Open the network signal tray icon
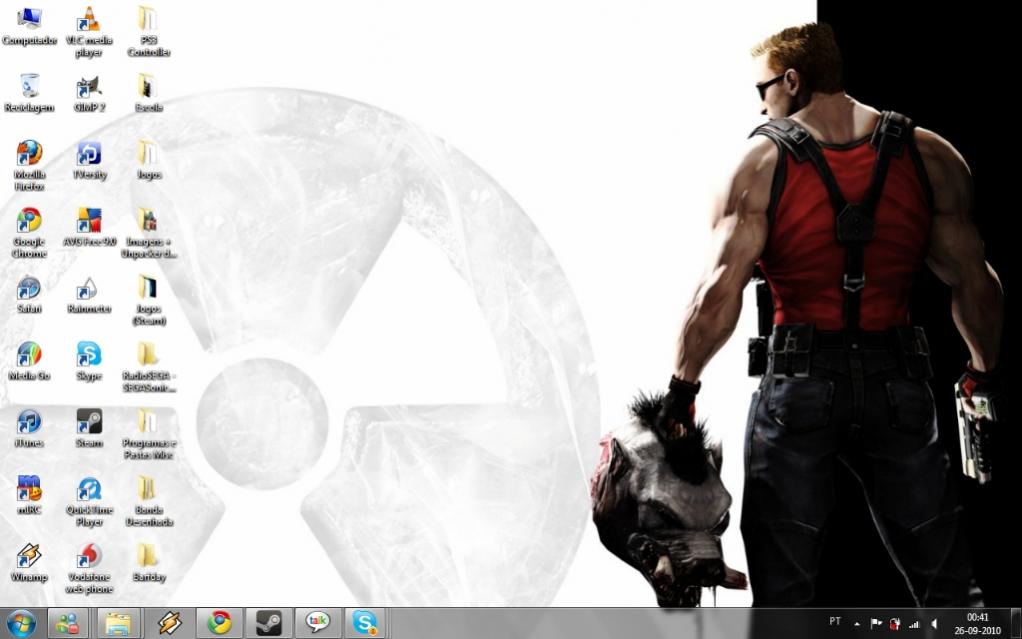The height and width of the screenshot is (639, 1022). pos(914,624)
